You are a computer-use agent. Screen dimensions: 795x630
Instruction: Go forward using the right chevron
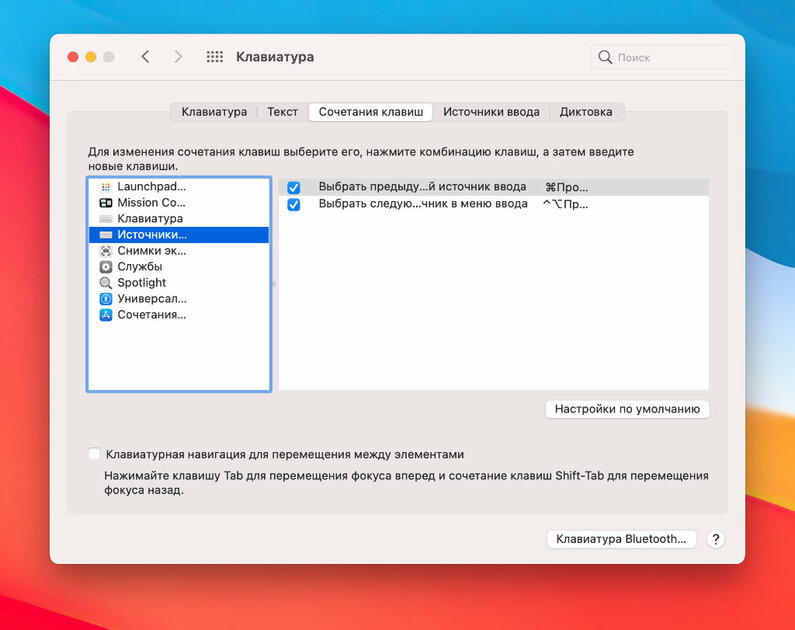(178, 57)
